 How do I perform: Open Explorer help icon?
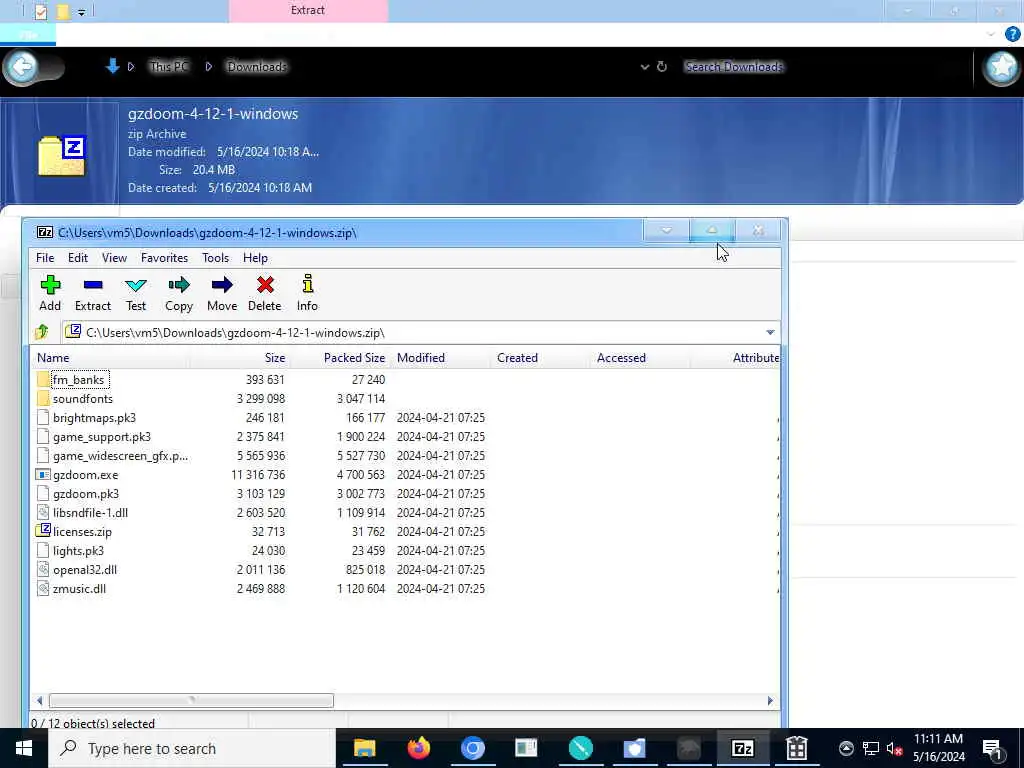tap(1012, 33)
